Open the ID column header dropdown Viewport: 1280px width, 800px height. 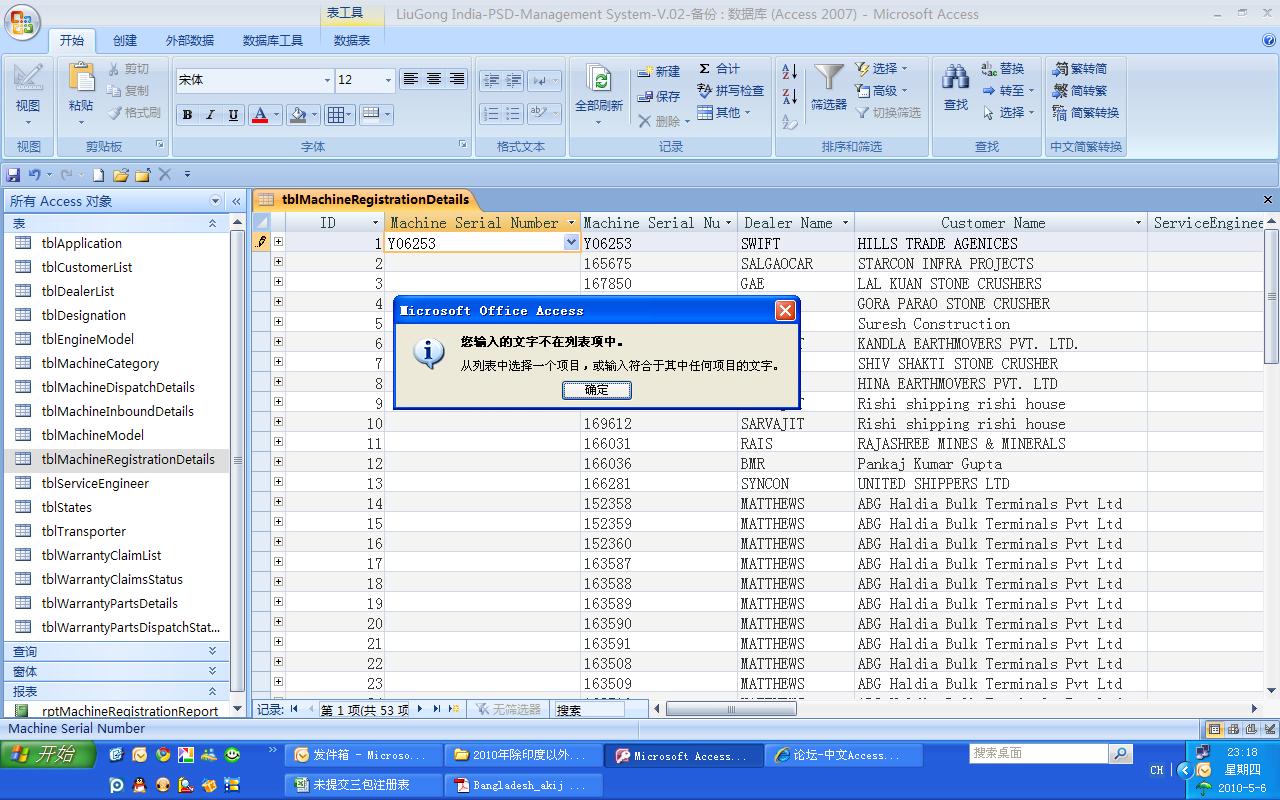tap(376, 223)
